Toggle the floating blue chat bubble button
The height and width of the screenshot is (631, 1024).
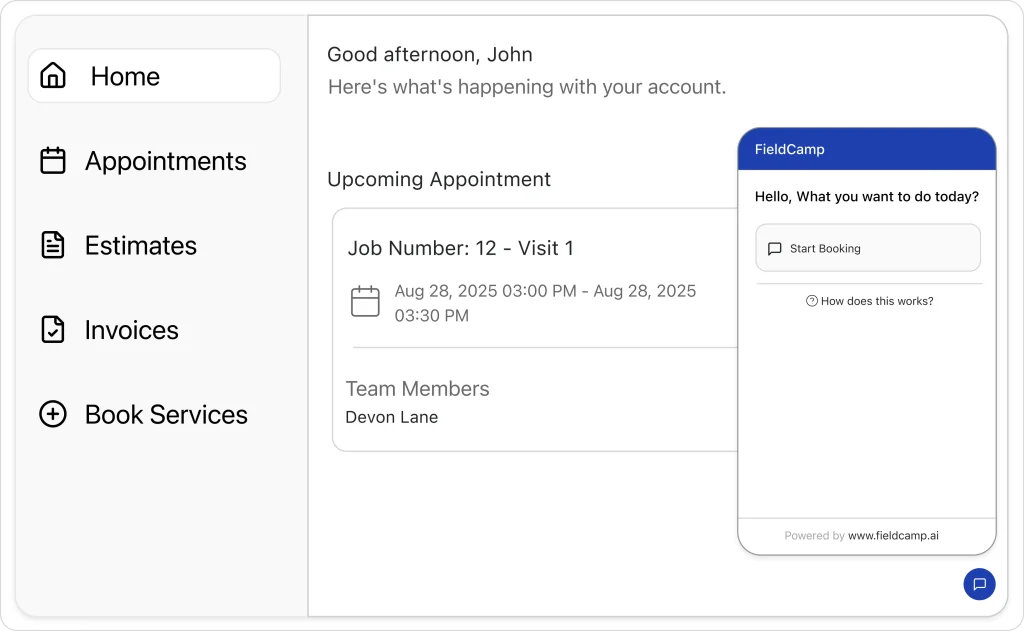979,584
